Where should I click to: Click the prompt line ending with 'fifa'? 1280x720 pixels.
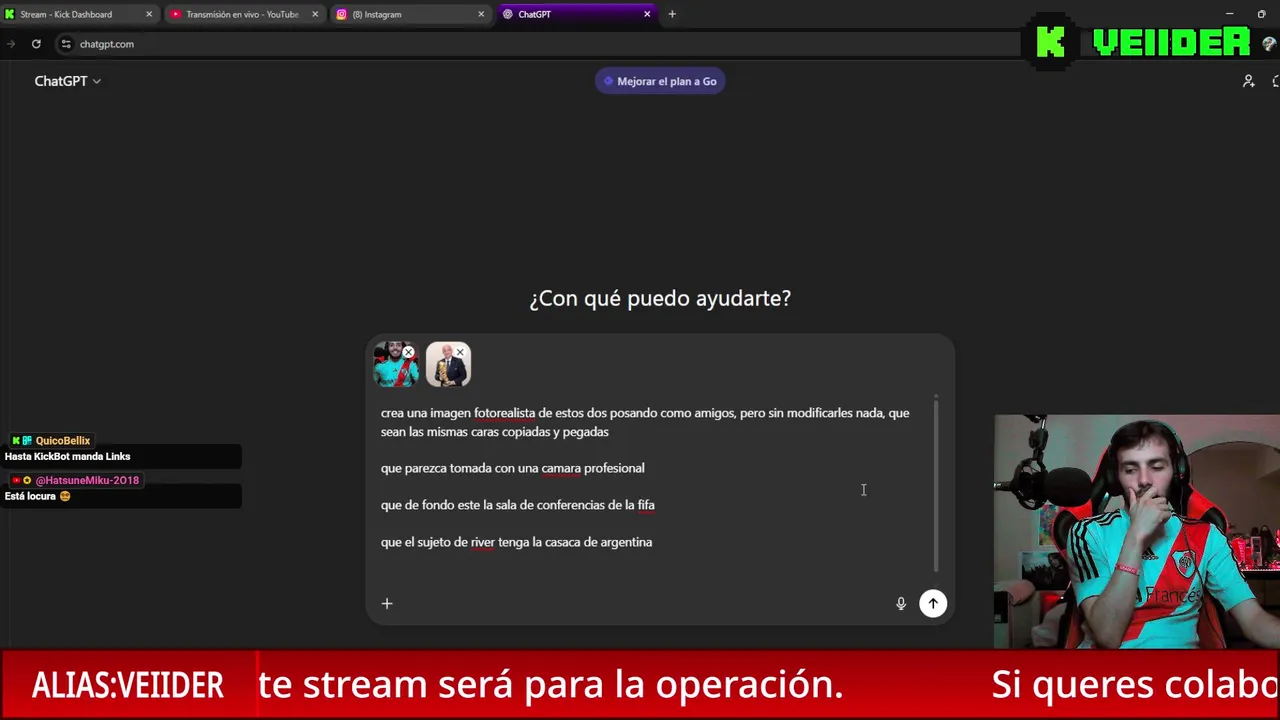pos(518,505)
